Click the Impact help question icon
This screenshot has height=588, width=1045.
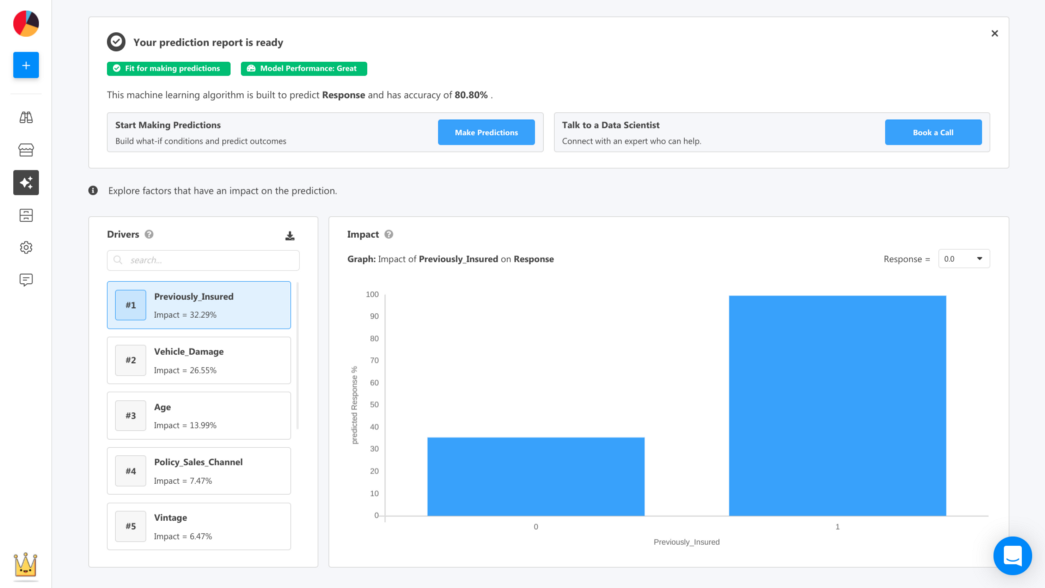389,235
